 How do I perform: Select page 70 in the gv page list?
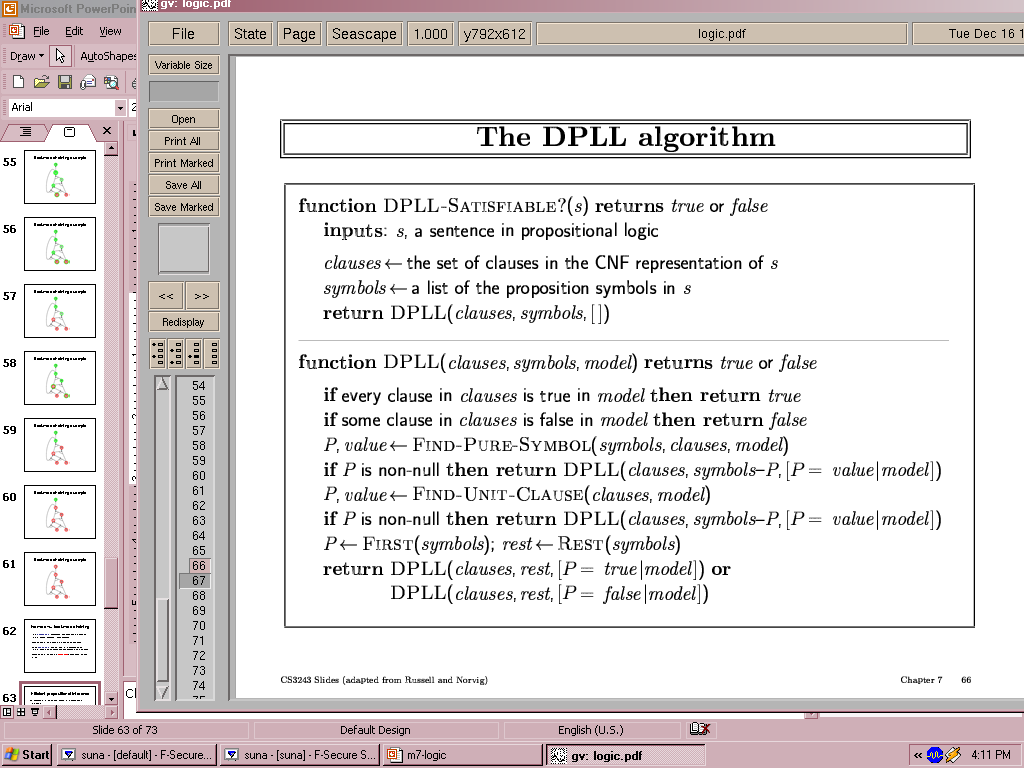tap(198, 626)
